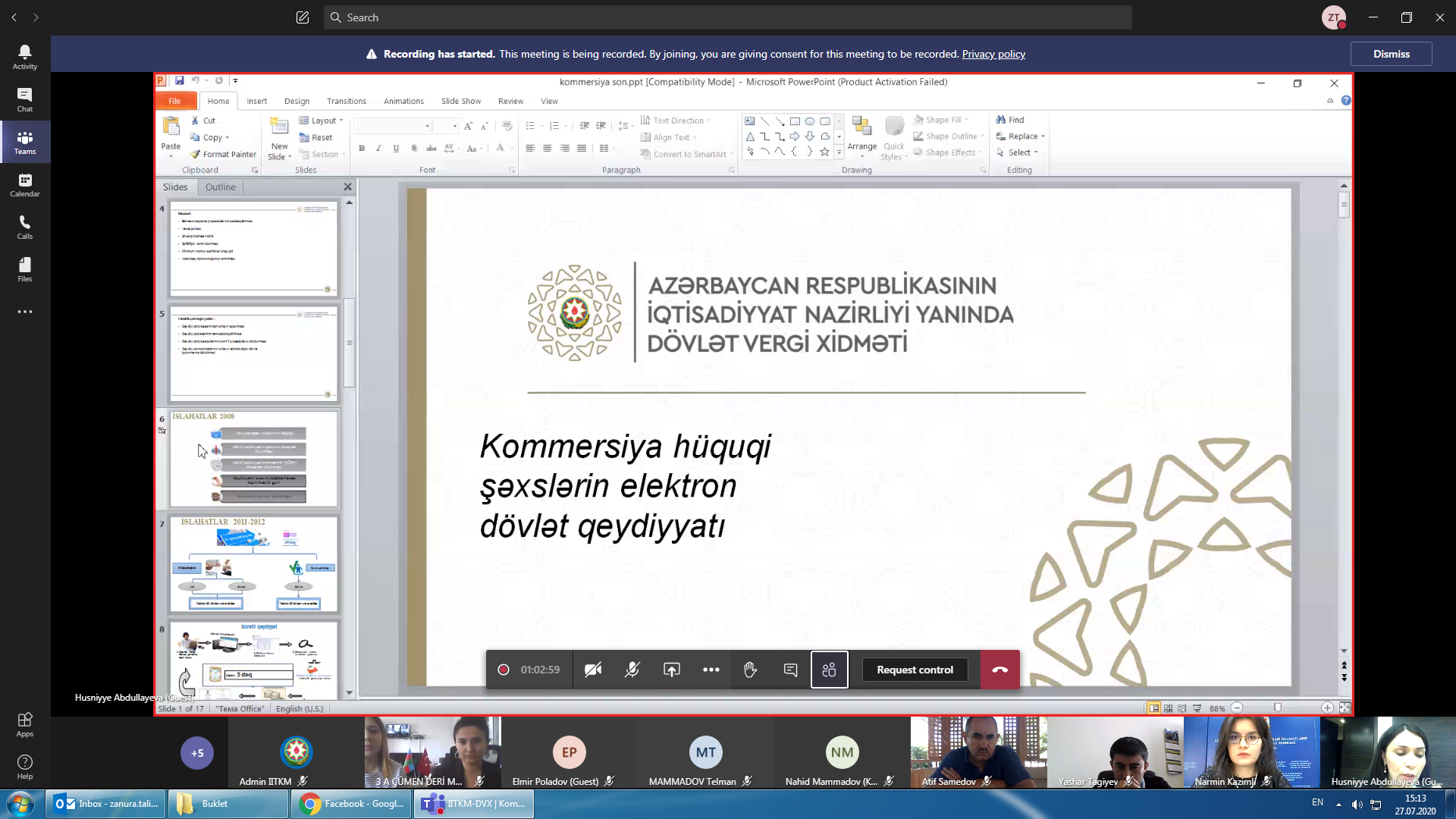Hang up the call

pyautogui.click(x=1000, y=670)
